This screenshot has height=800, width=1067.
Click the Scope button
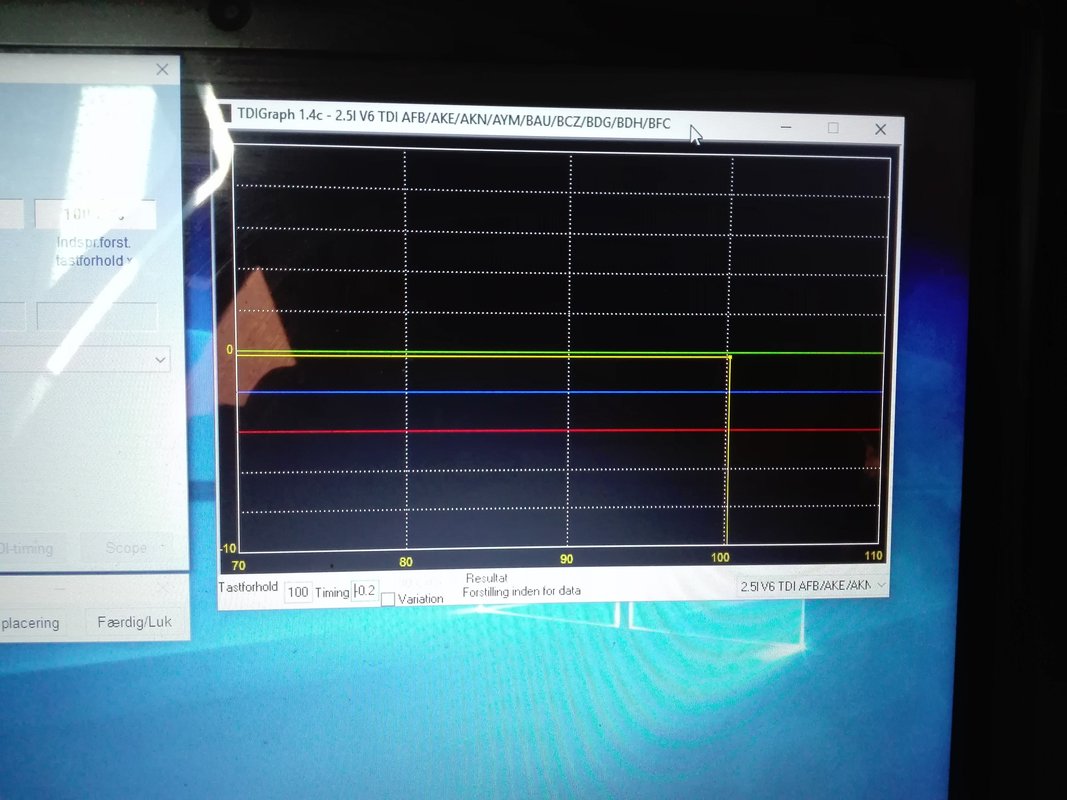tap(129, 548)
